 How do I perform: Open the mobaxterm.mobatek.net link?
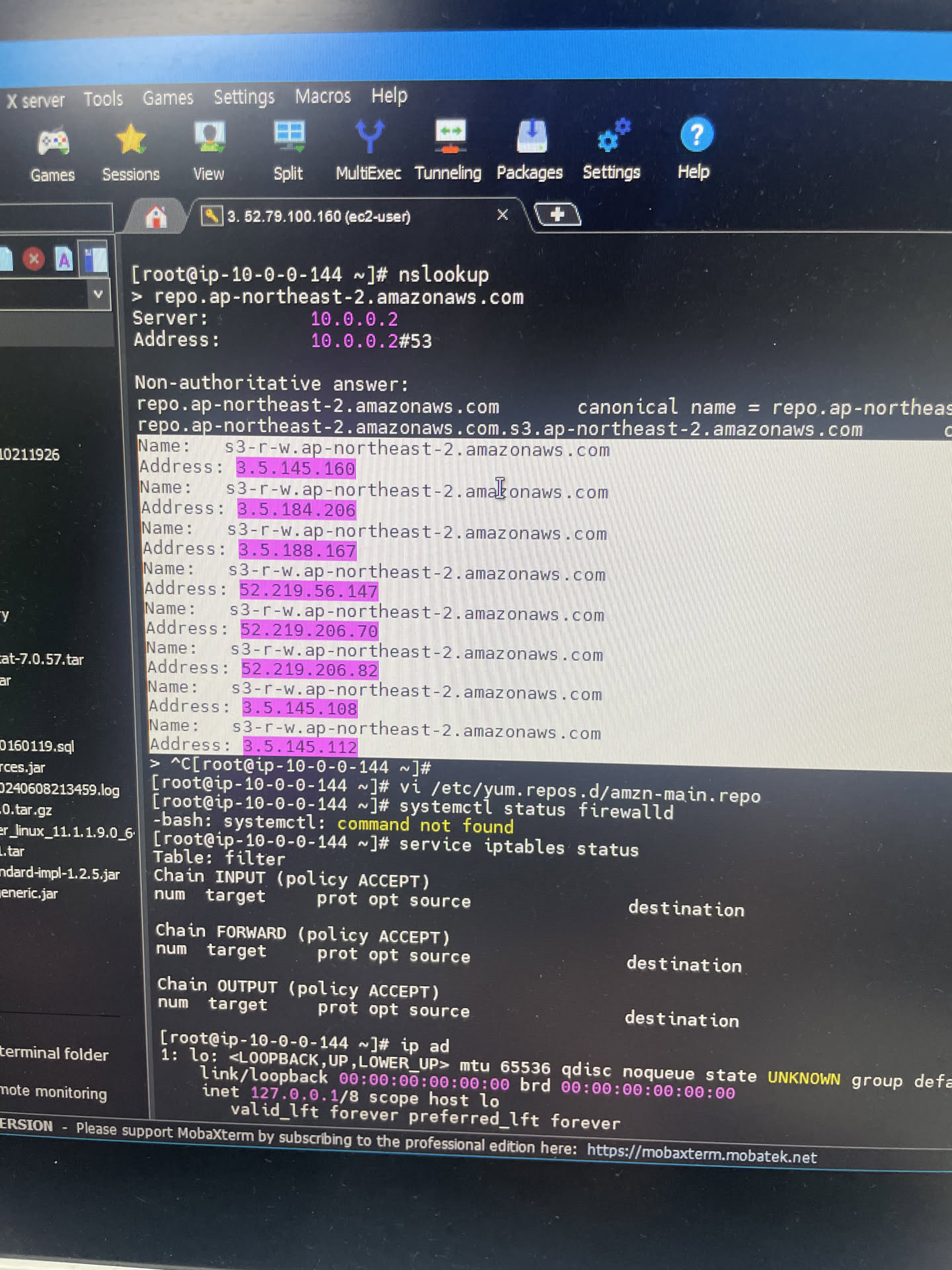point(701,1155)
